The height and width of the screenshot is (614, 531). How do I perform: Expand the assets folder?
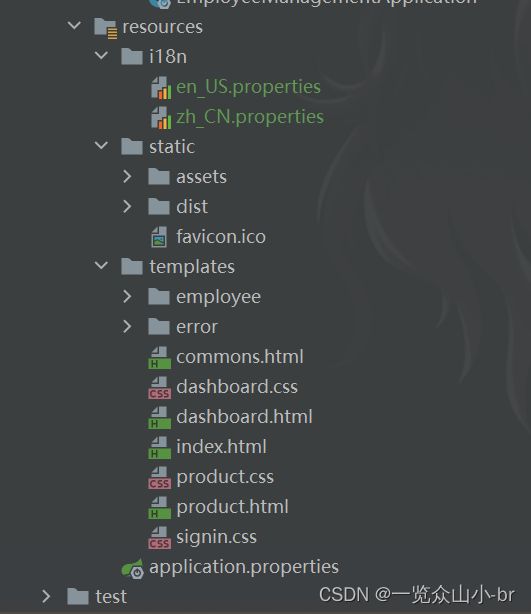127,177
